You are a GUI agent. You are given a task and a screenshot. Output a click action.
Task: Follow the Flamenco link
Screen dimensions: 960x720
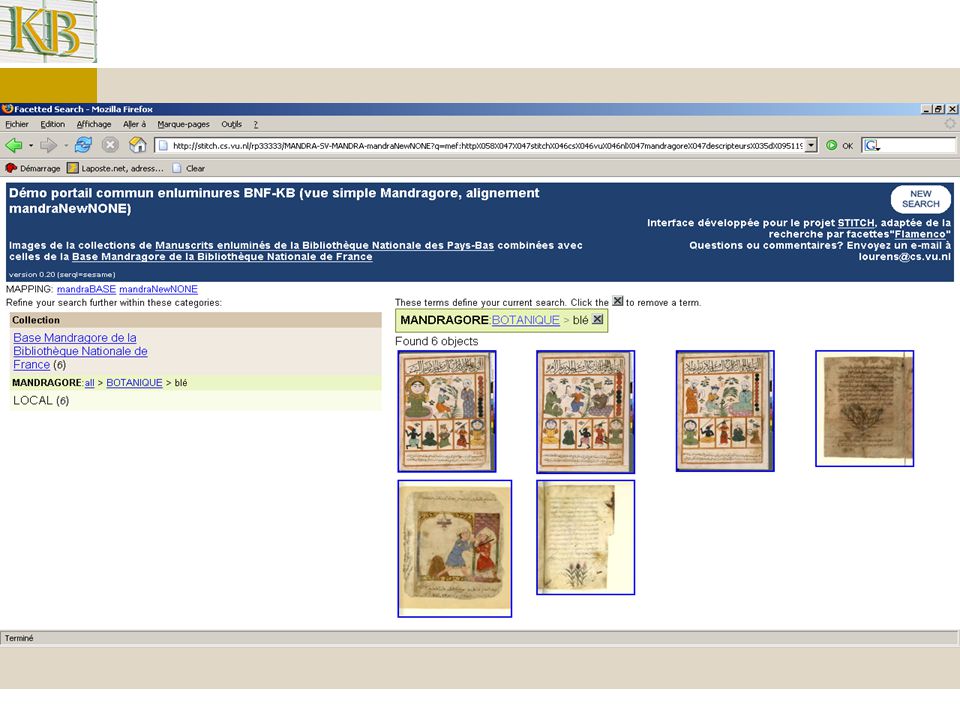[x=920, y=234]
